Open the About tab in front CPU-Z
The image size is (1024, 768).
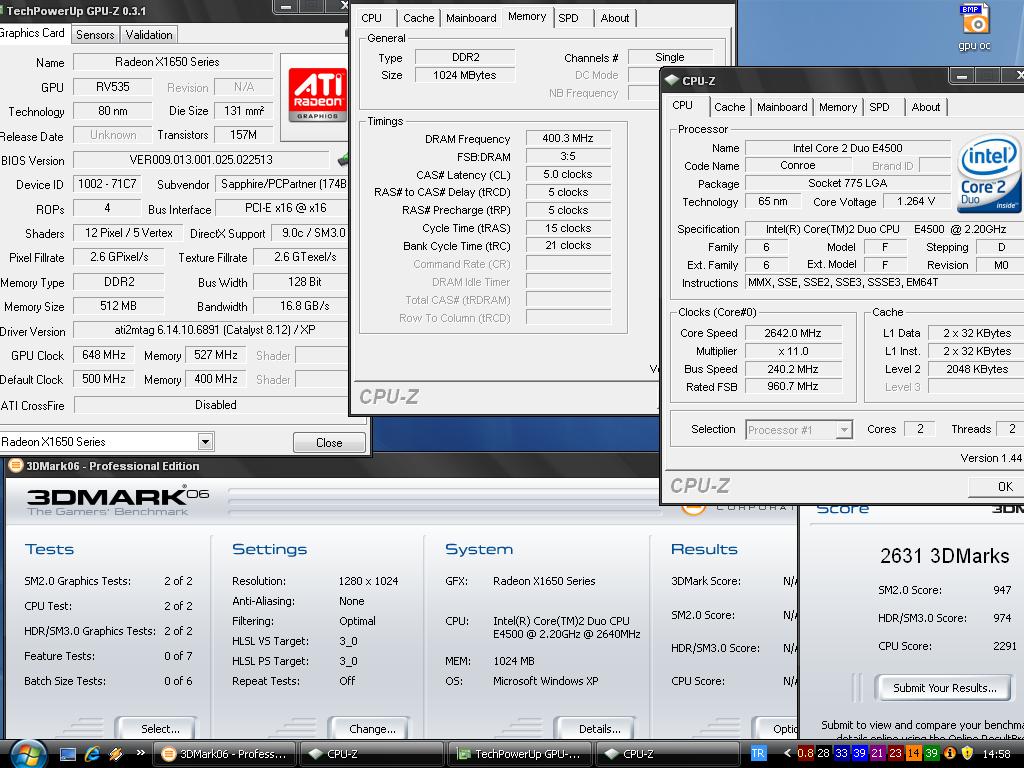tap(925, 107)
